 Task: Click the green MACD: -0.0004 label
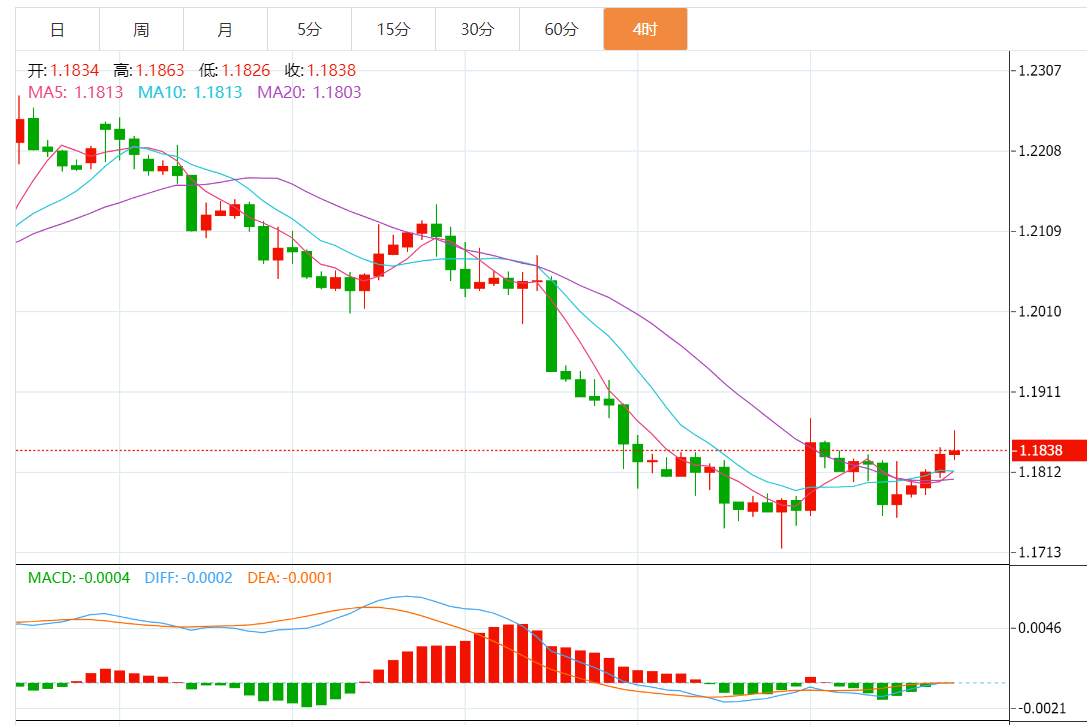click(79, 578)
